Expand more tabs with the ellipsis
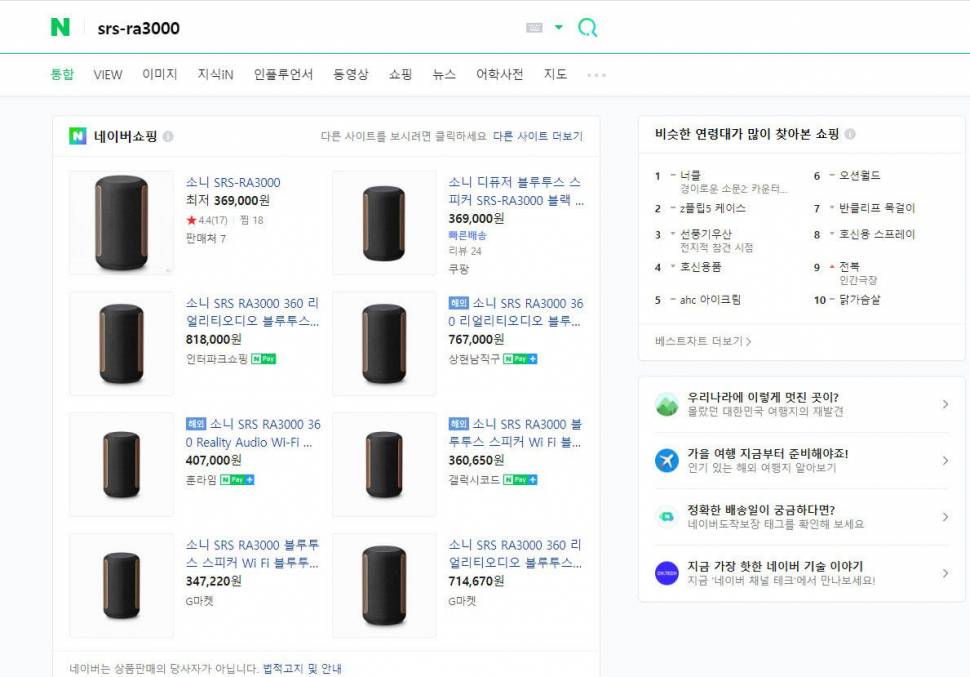Image resolution: width=970 pixels, height=677 pixels. pos(596,75)
